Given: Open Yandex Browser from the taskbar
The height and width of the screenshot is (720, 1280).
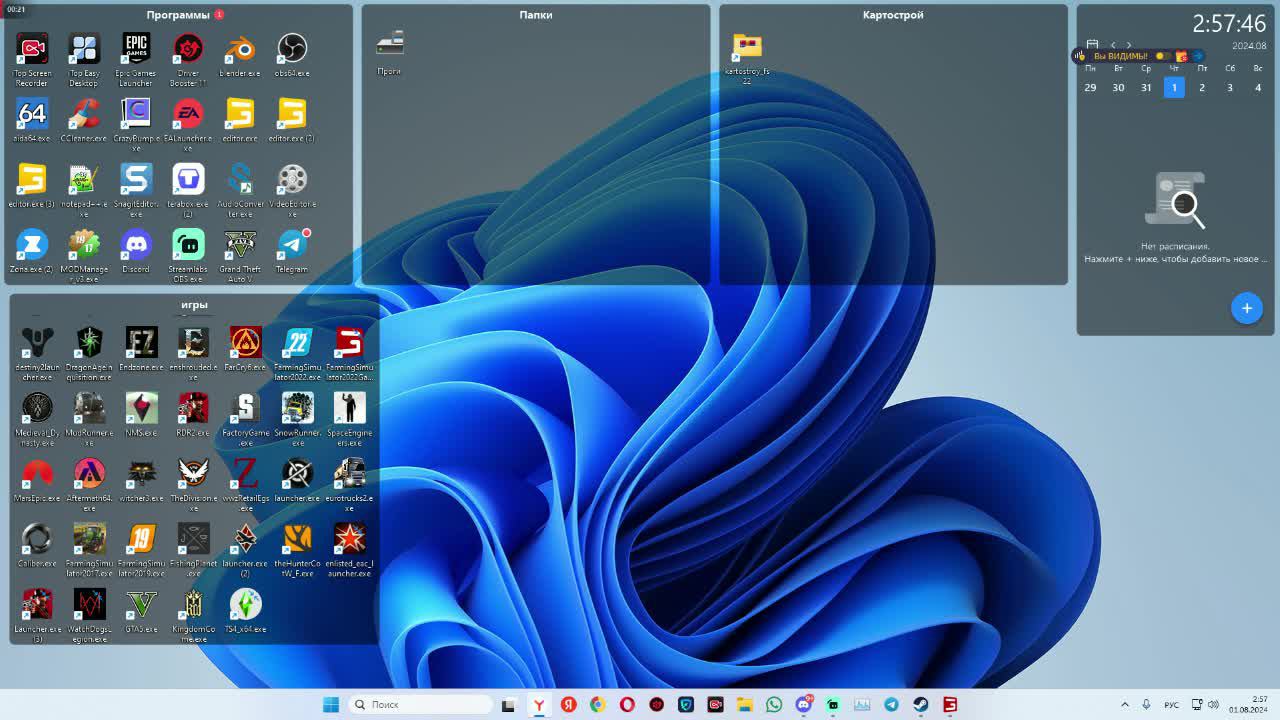Looking at the screenshot, I should pos(539,705).
